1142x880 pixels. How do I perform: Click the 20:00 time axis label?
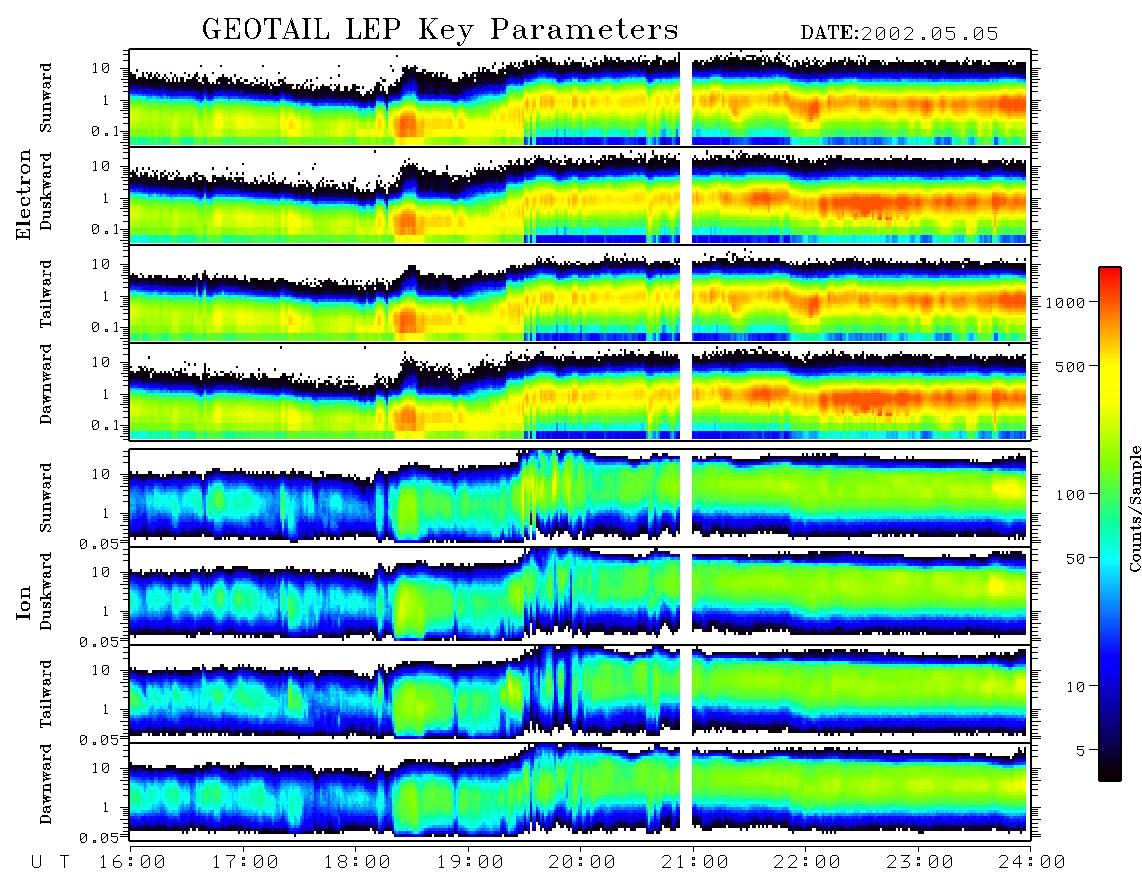coord(582,863)
